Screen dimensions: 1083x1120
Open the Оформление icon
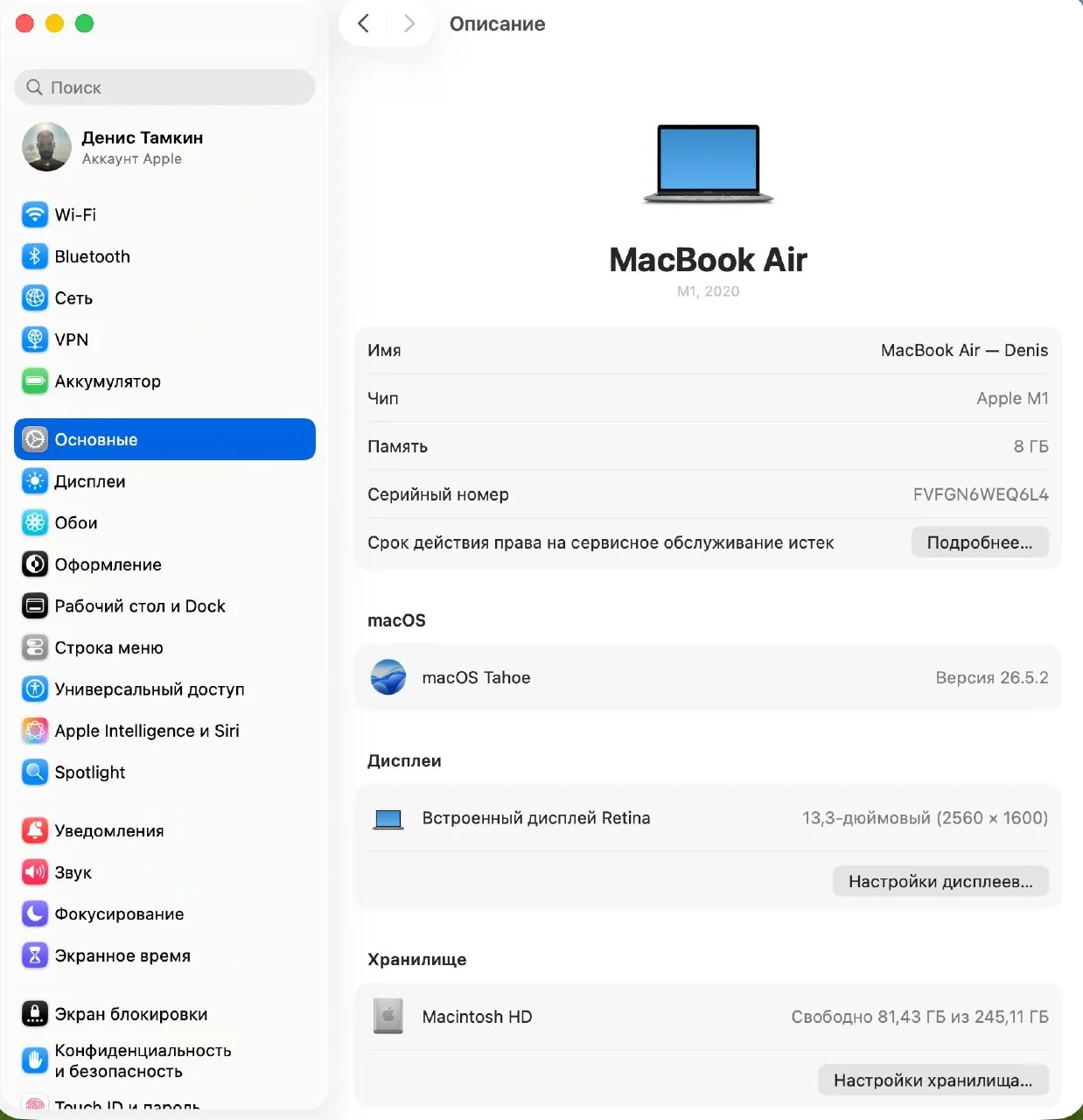point(35,564)
